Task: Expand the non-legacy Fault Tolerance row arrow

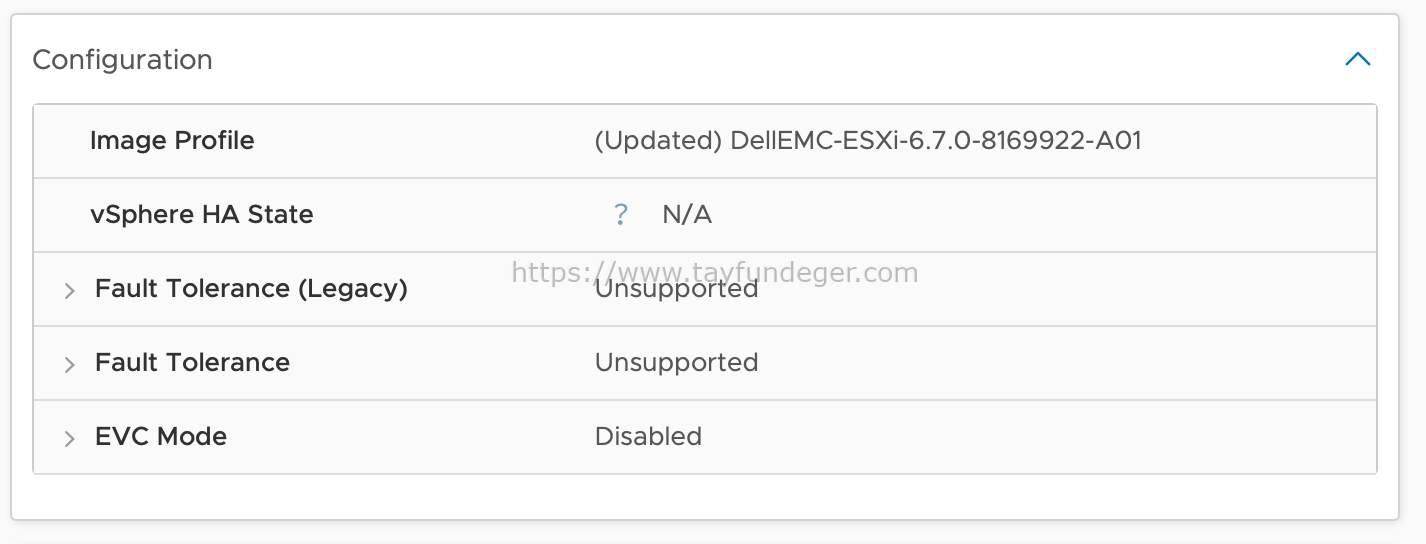Action: [x=69, y=364]
